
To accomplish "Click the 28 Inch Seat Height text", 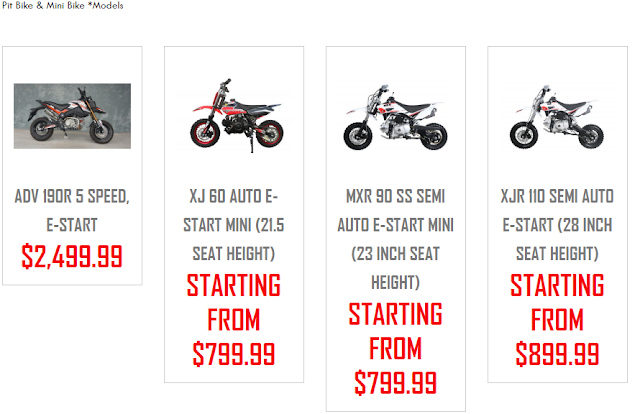I will [x=558, y=239].
